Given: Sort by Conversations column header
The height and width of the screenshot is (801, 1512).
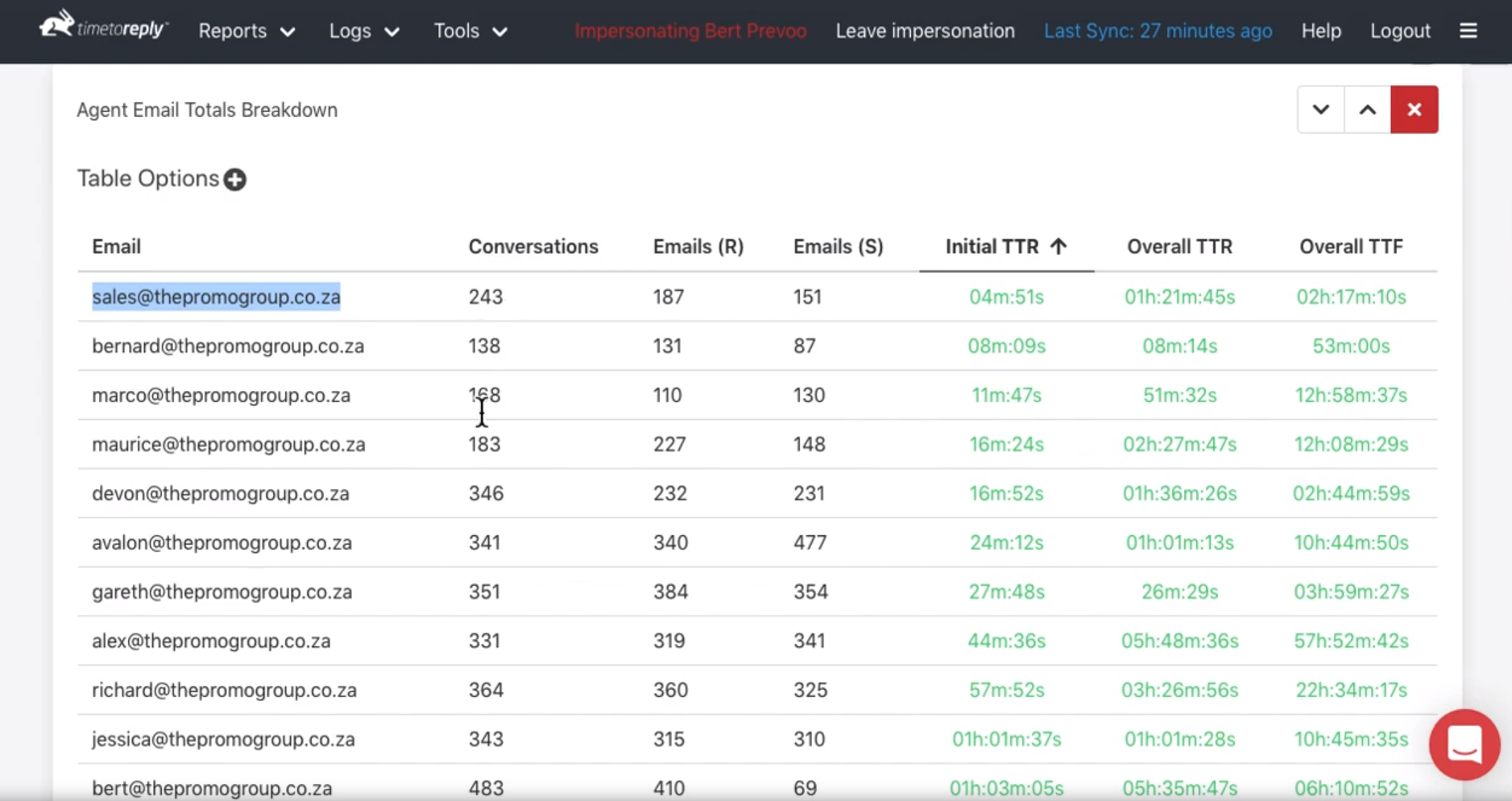Looking at the screenshot, I should pyautogui.click(x=533, y=247).
